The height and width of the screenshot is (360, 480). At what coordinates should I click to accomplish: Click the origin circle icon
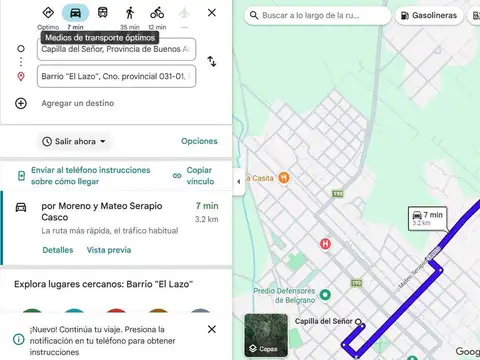(21, 49)
